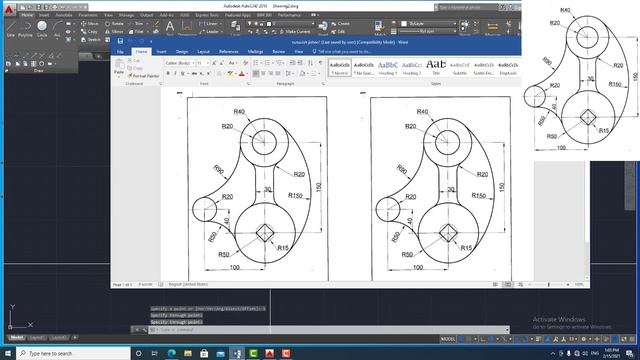Adjust the Word zoom slider

pos(549,284)
